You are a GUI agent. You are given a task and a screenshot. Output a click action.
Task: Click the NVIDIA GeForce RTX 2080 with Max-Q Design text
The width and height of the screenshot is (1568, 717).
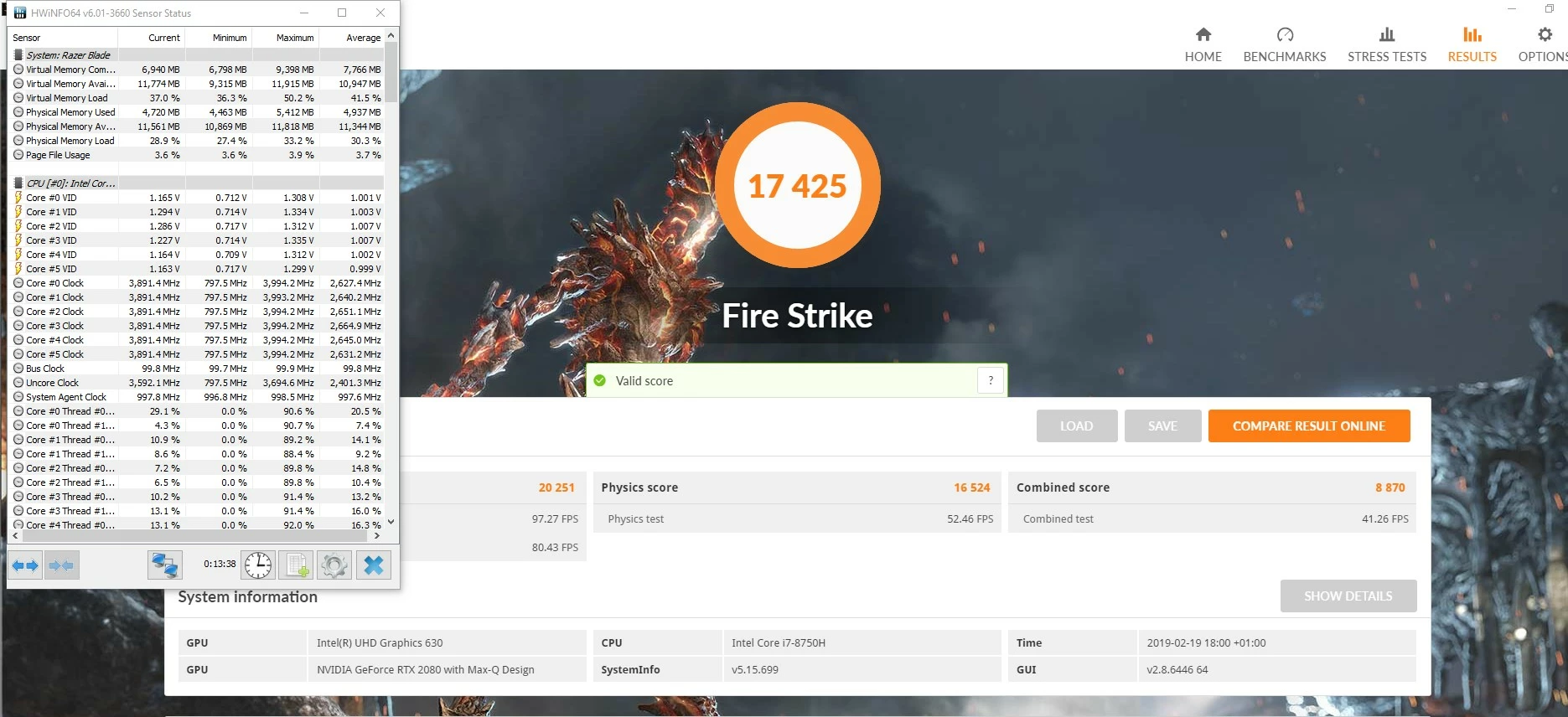(426, 669)
